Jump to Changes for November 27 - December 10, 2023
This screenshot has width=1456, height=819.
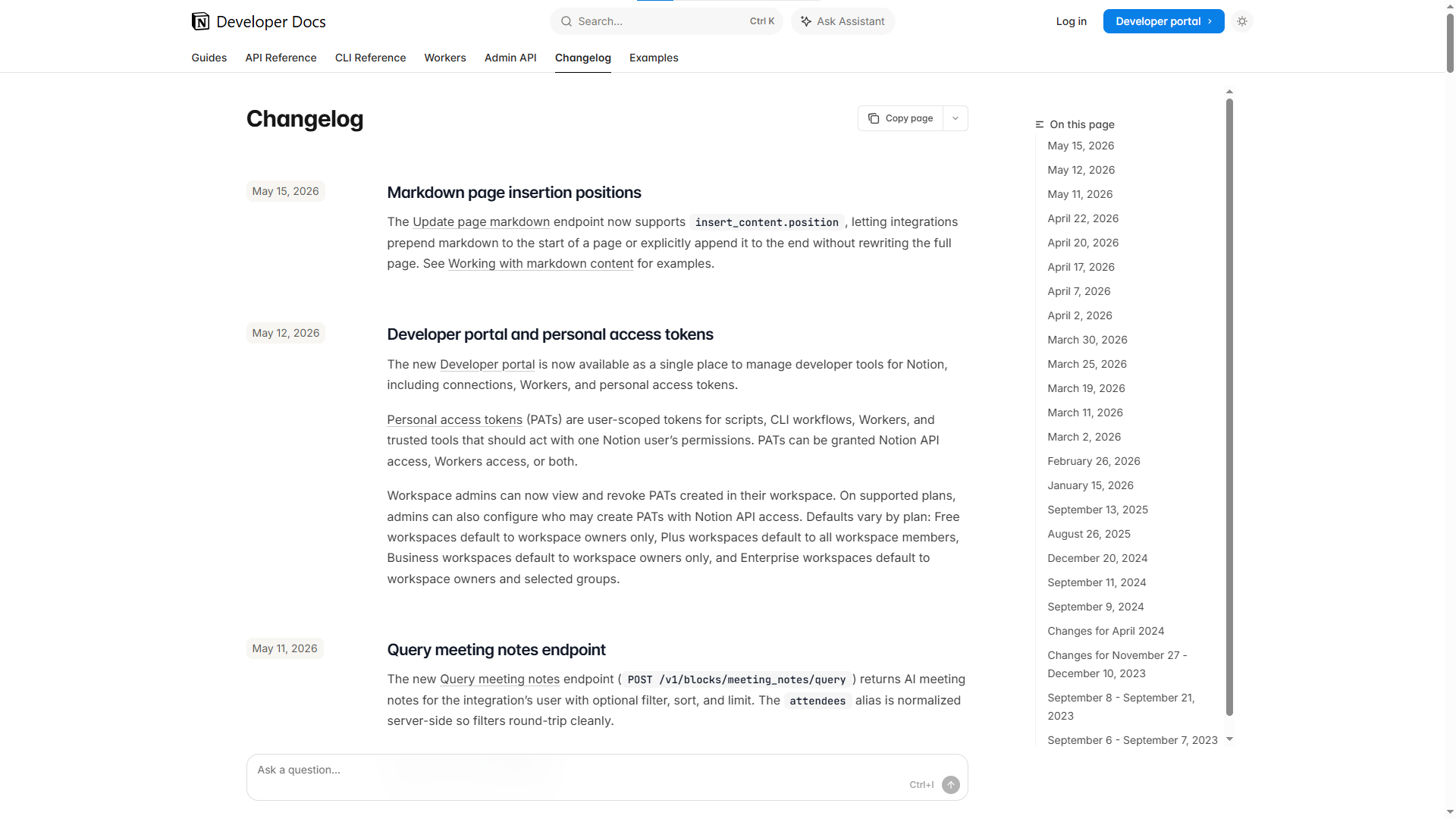click(1117, 664)
